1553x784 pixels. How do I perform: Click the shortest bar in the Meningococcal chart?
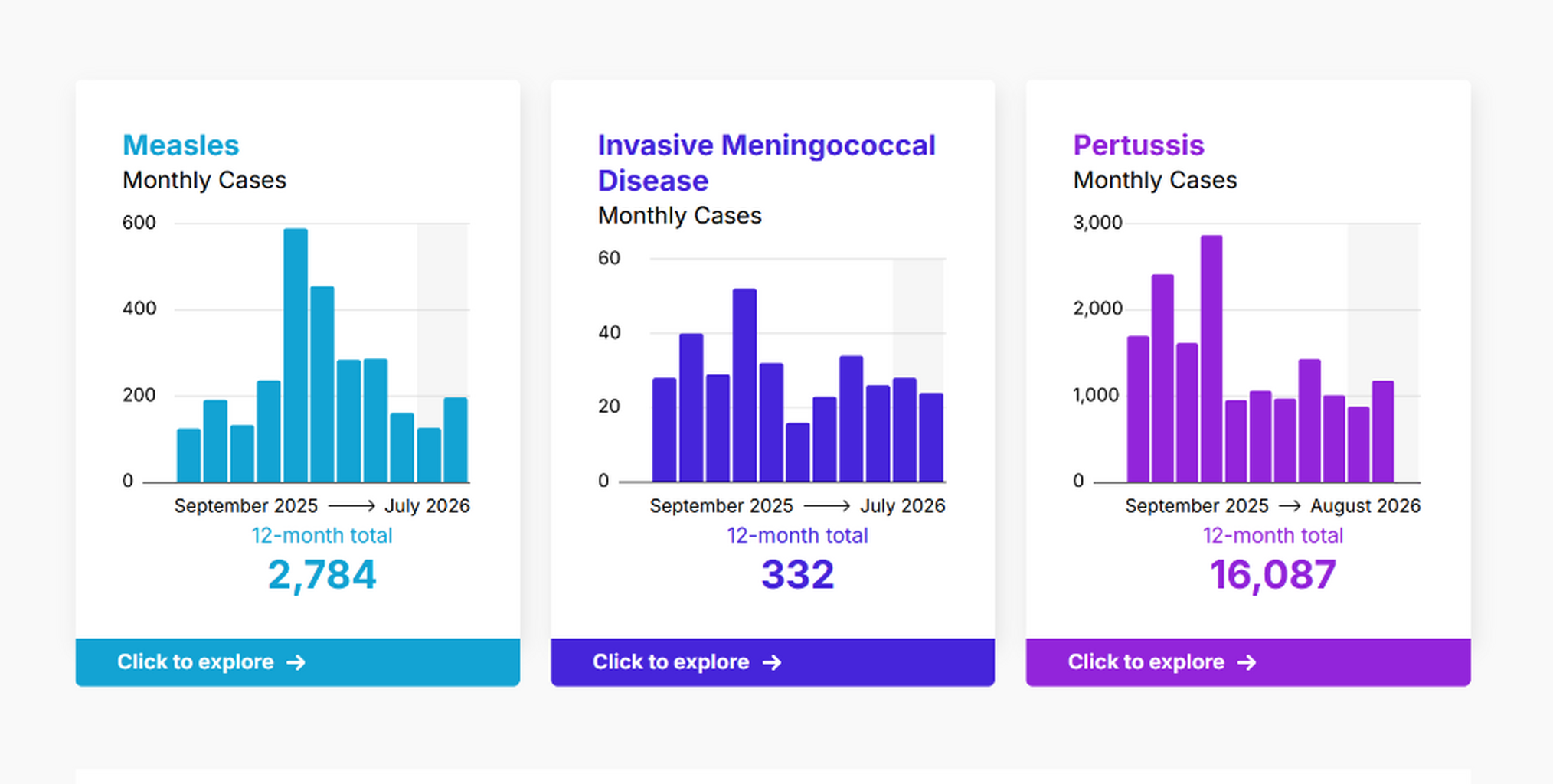tap(797, 452)
